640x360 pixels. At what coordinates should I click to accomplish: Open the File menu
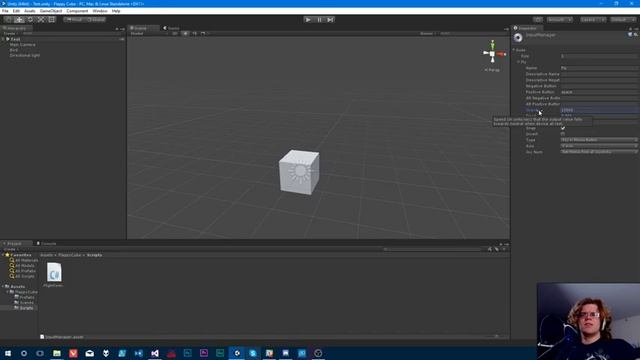(x=5, y=11)
